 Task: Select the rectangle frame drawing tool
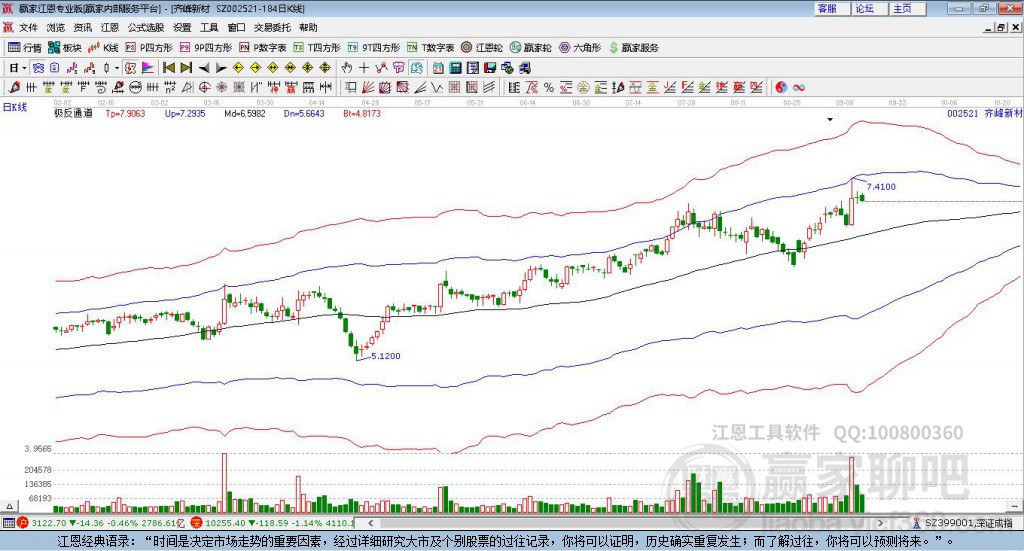point(351,87)
